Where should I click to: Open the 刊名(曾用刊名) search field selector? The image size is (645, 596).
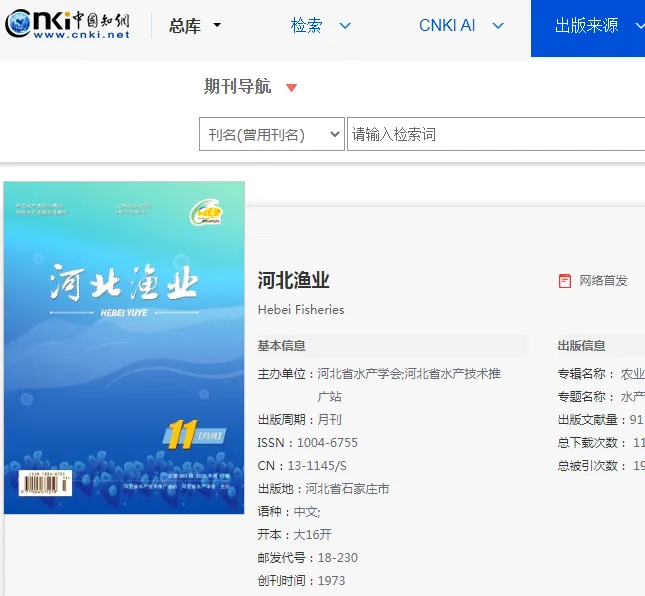coord(271,134)
